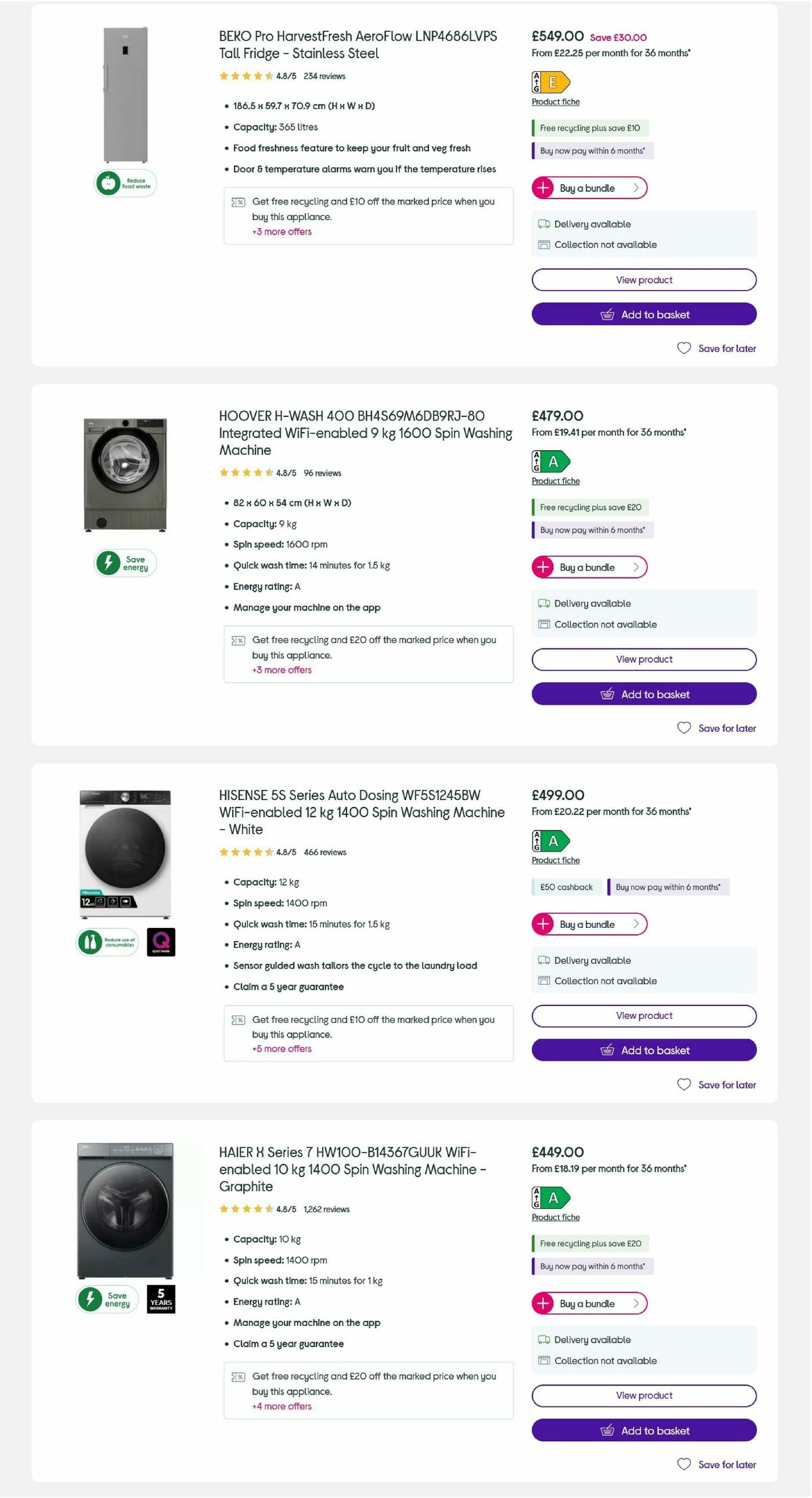Click the Quiet Mark icon on the Hisense washer
The image size is (812, 1498).
click(162, 942)
